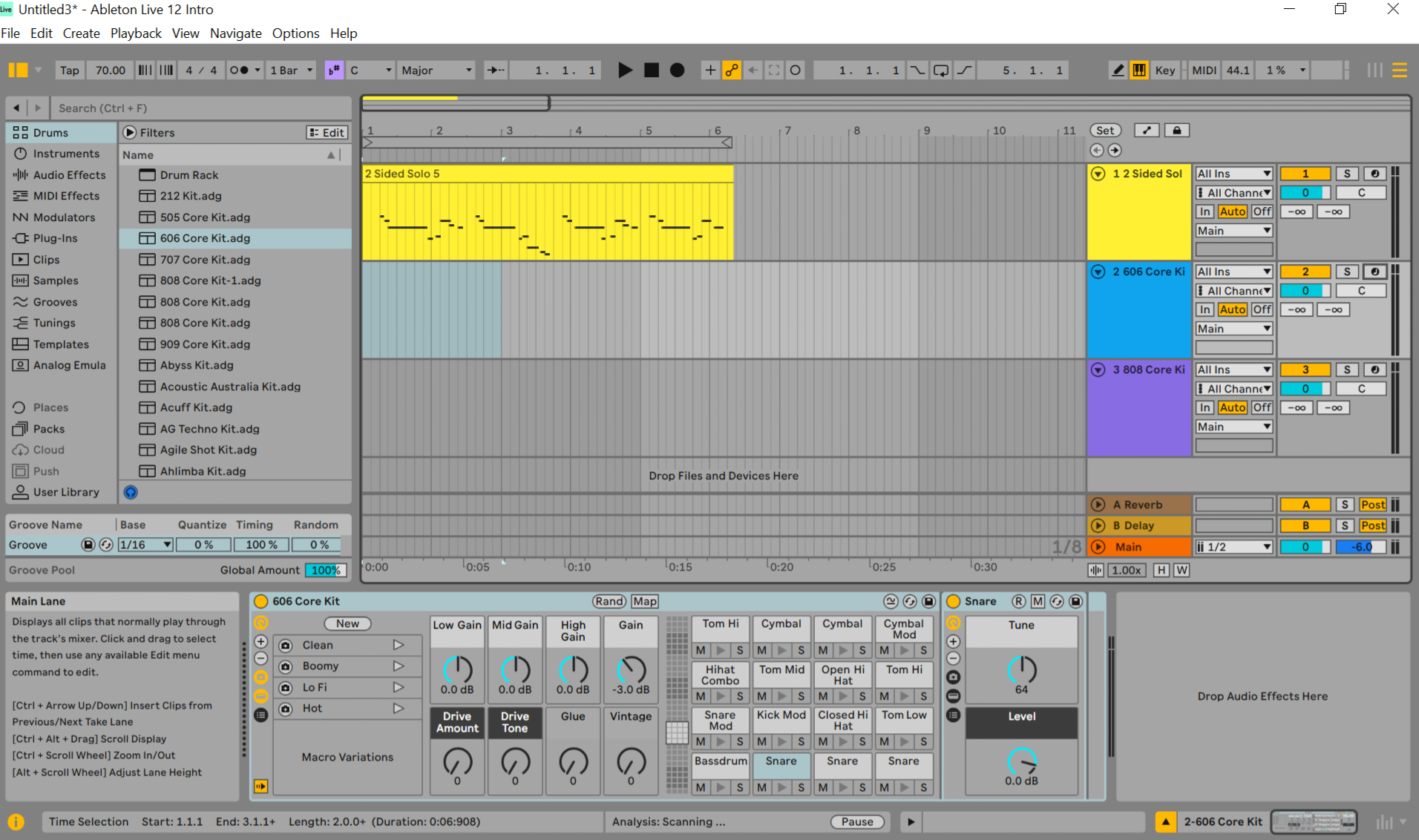Toggle the loop switch icon
The height and width of the screenshot is (840, 1419).
tap(940, 70)
